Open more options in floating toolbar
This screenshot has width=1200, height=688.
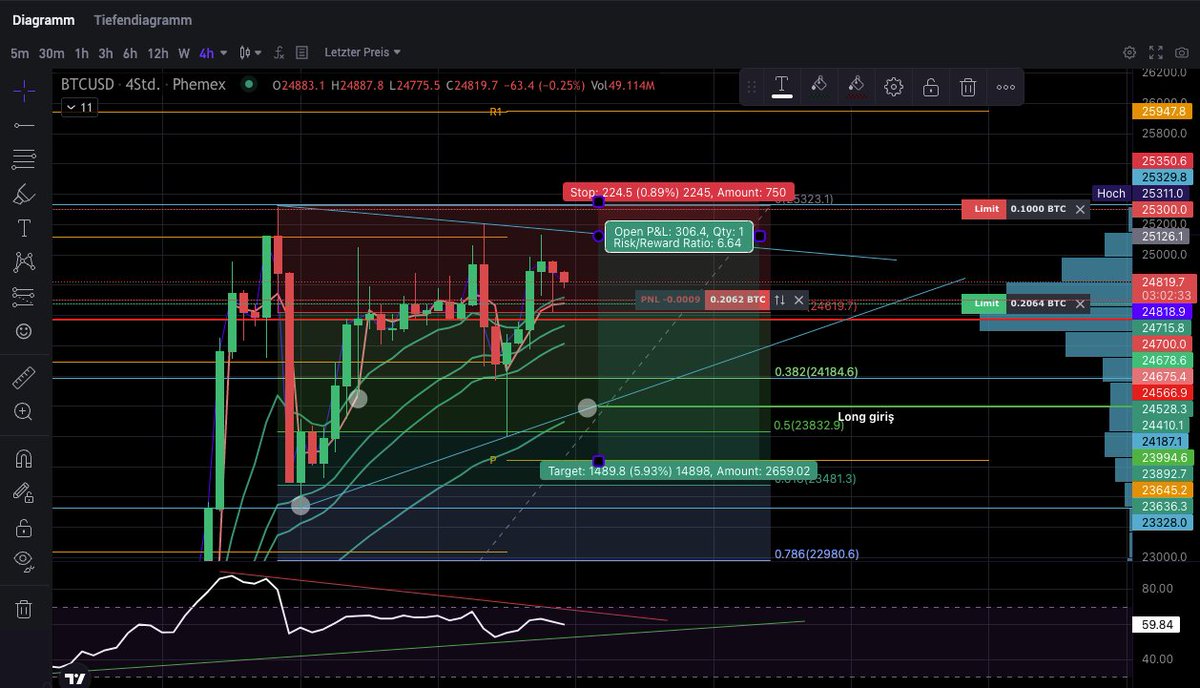[1005, 87]
